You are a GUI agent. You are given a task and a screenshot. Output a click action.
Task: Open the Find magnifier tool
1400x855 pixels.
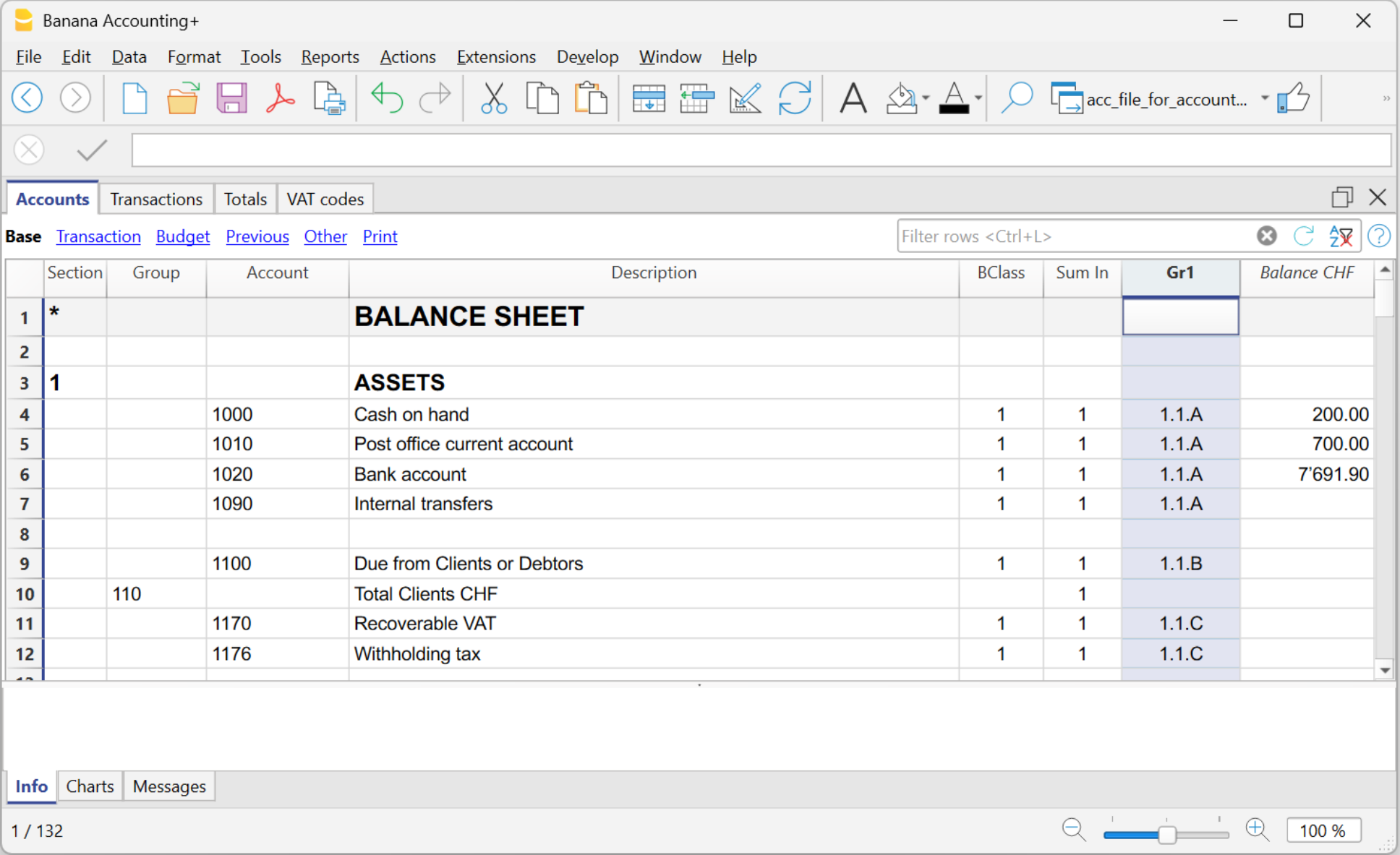1016,98
